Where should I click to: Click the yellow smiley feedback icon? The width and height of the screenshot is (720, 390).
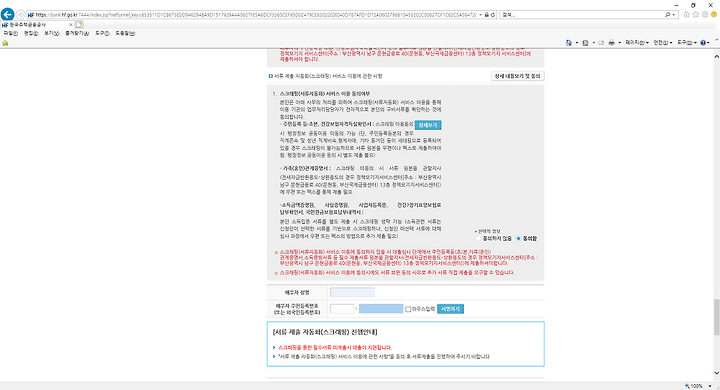pos(714,15)
